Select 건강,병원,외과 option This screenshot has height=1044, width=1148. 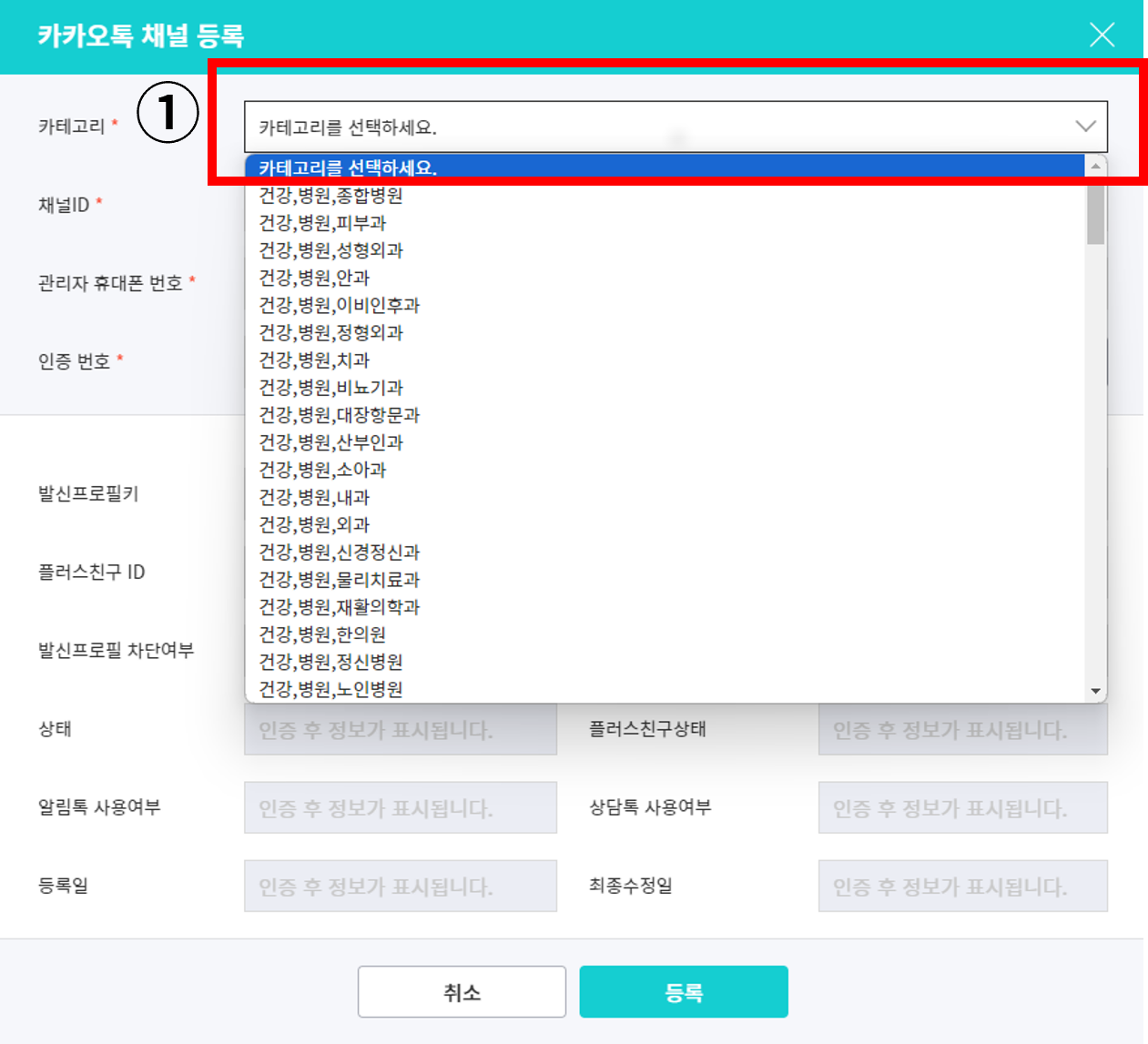(665, 524)
